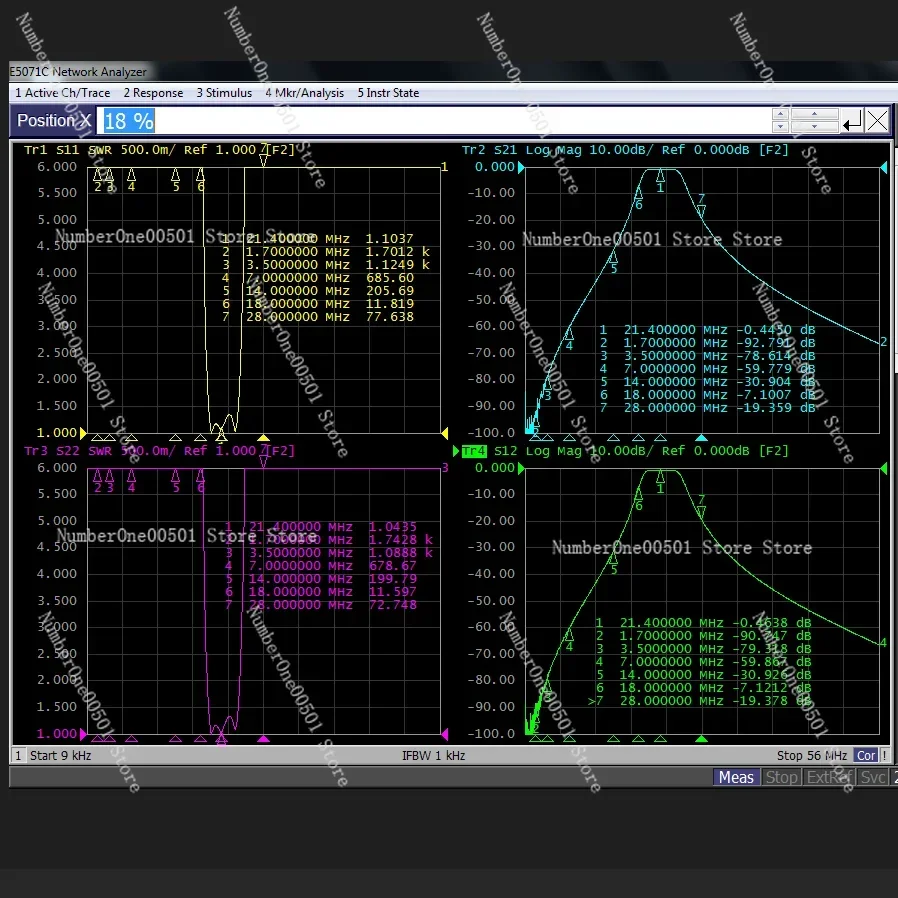Click the Tr1 readout value 685.60
This screenshot has width=898, height=898.
coord(389,278)
